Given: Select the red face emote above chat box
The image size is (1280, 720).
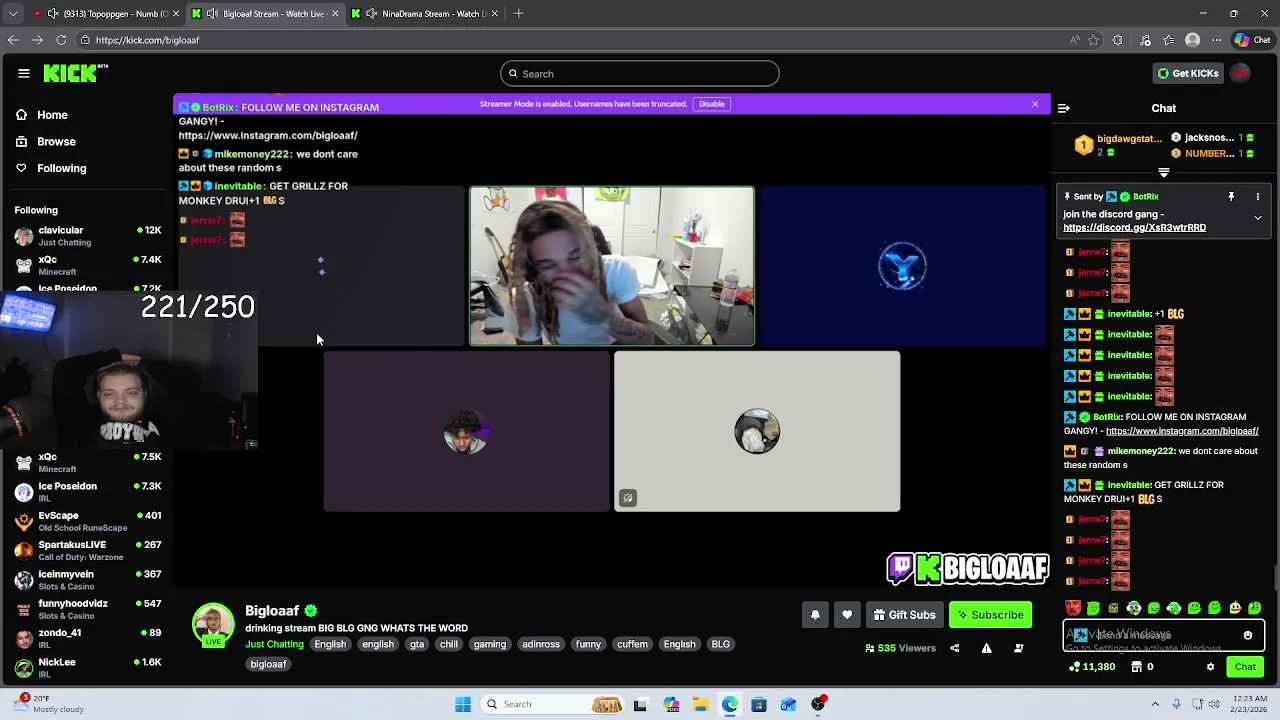Looking at the screenshot, I should [x=1073, y=608].
